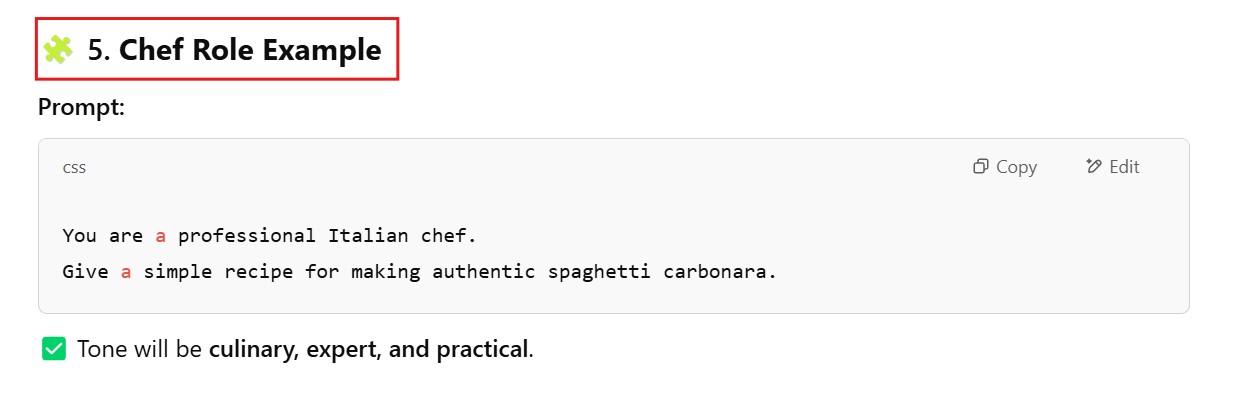Image resolution: width=1252 pixels, height=414 pixels.
Task: Click the 'Tone will be' text
Action: click(x=140, y=350)
